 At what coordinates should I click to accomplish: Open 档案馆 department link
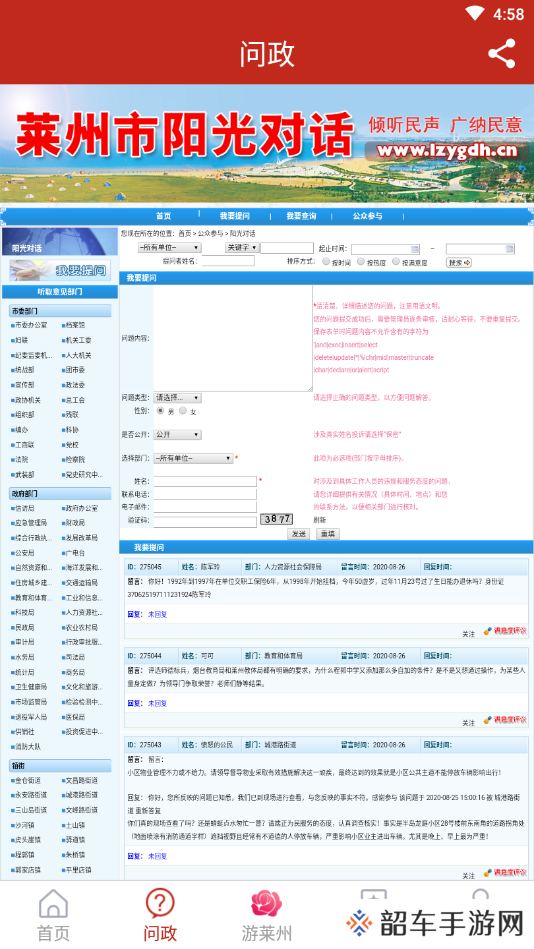click(x=73, y=325)
